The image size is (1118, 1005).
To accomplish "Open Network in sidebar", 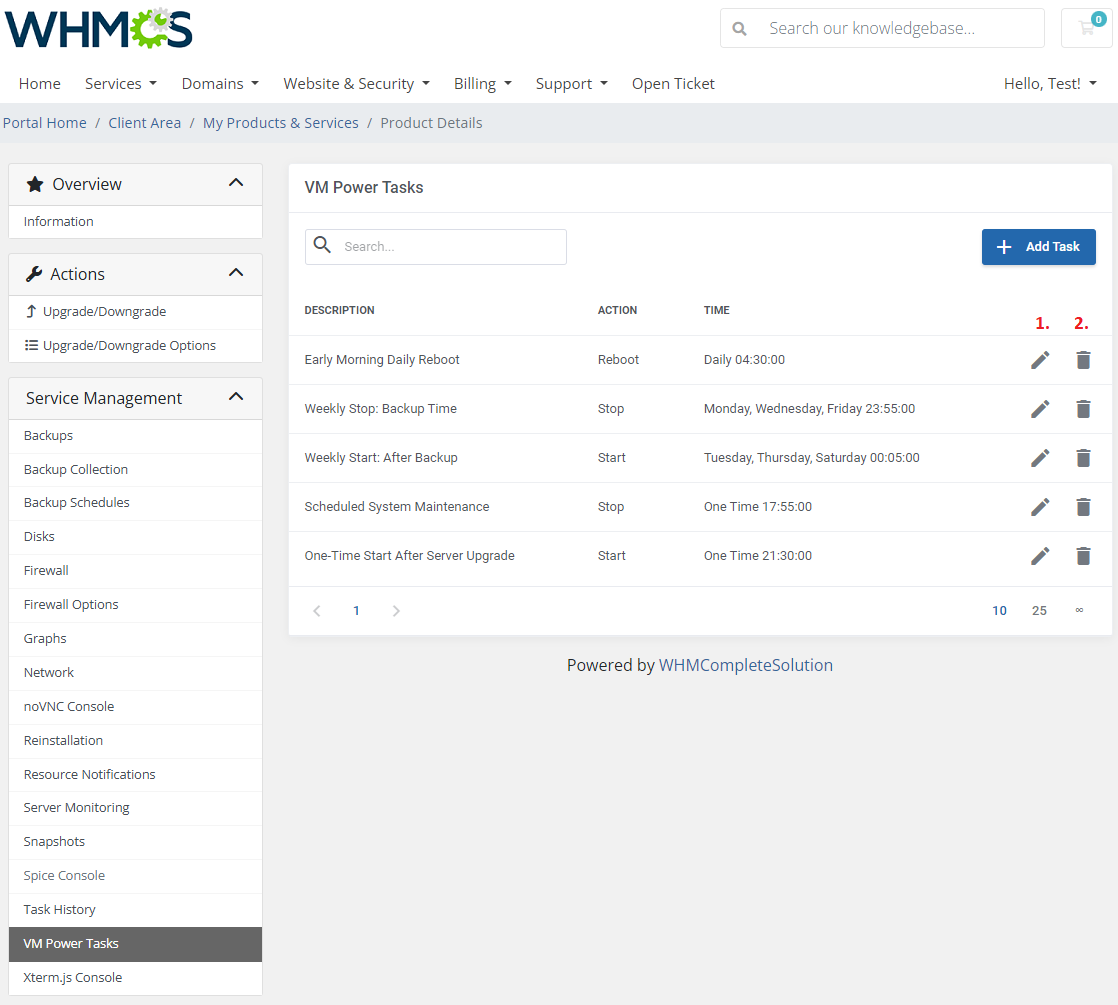I will point(135,673).
